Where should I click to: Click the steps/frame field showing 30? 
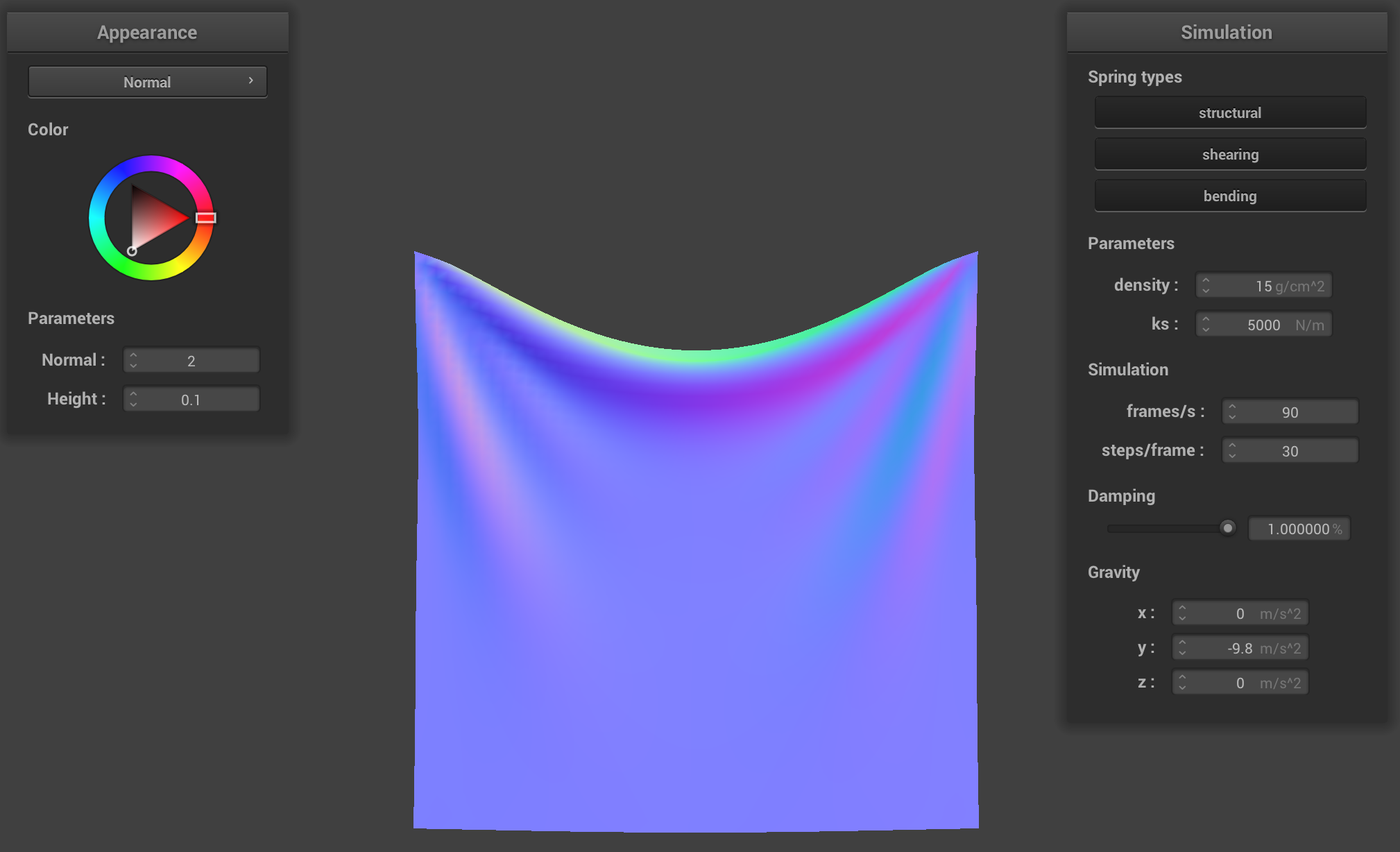point(1290,450)
